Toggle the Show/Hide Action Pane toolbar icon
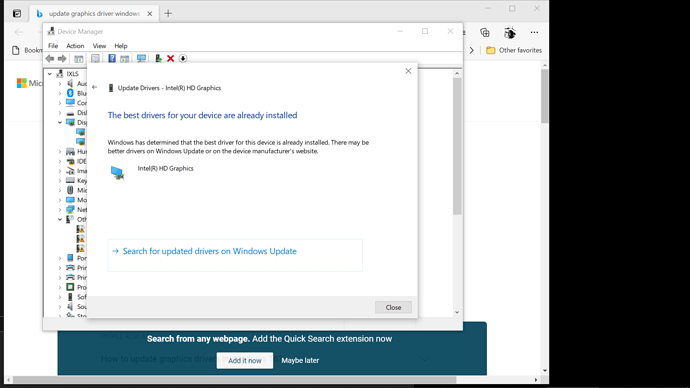 coord(125,59)
